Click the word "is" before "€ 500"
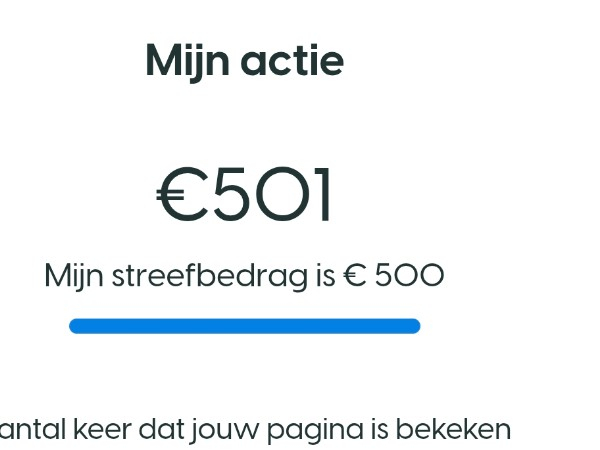 324,276
